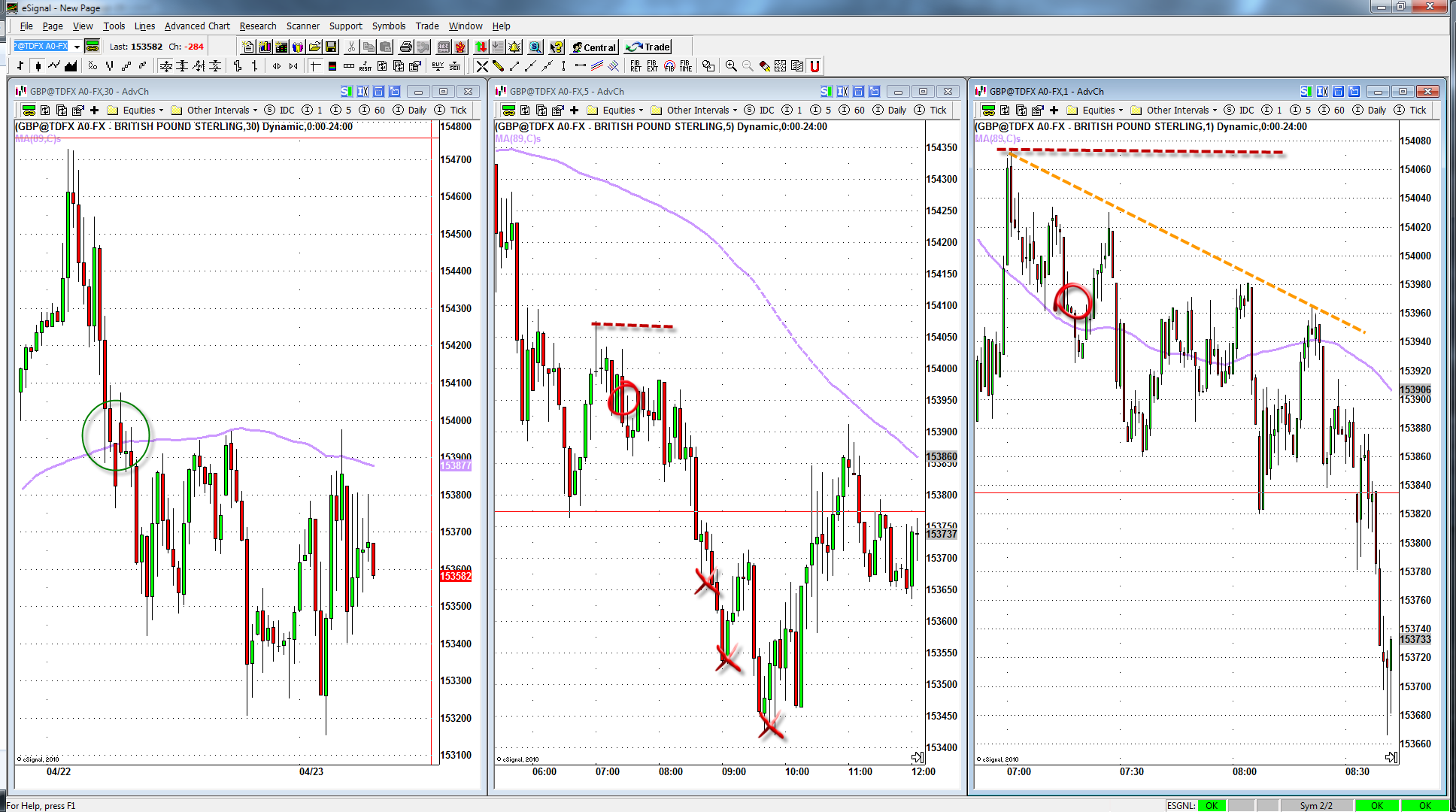This screenshot has height=812, width=1456.
Task: Toggle the main toolbar symbol link icon
Action: click(x=93, y=47)
